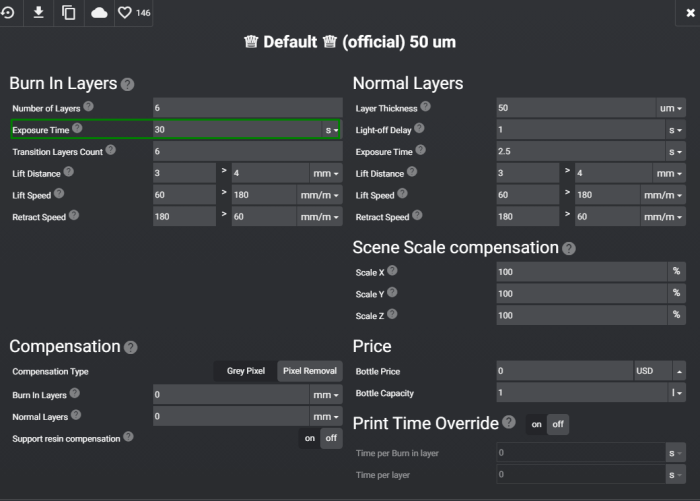The width and height of the screenshot is (700, 501).
Task: Open Layer Thickness unit dropdown (um)
Action: [671, 108]
